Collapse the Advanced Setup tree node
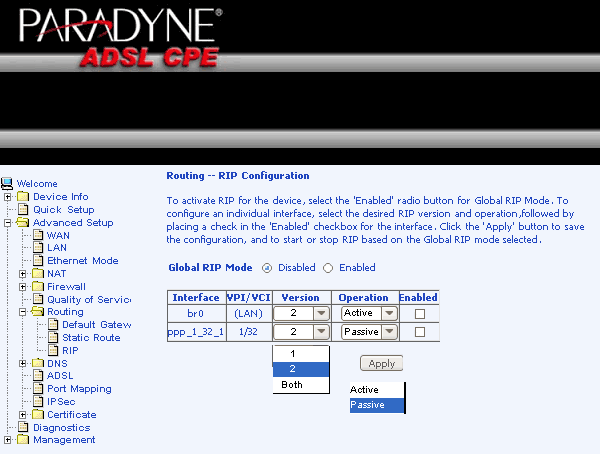The height and width of the screenshot is (454, 600). [x=8, y=223]
